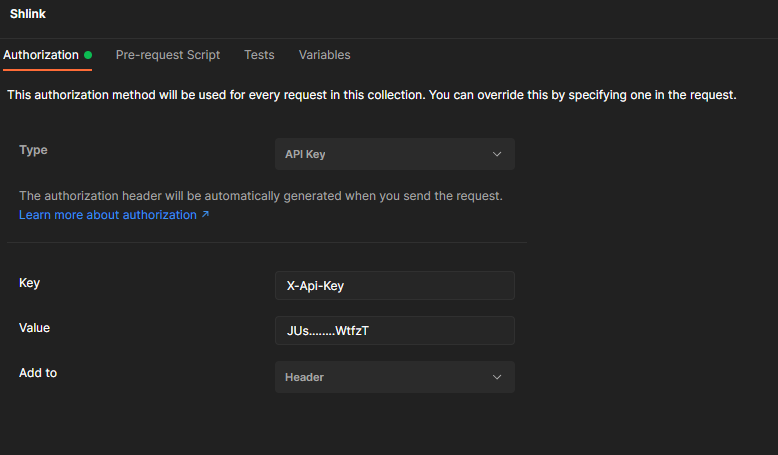Click the Value field label
778x455 pixels.
click(34, 327)
